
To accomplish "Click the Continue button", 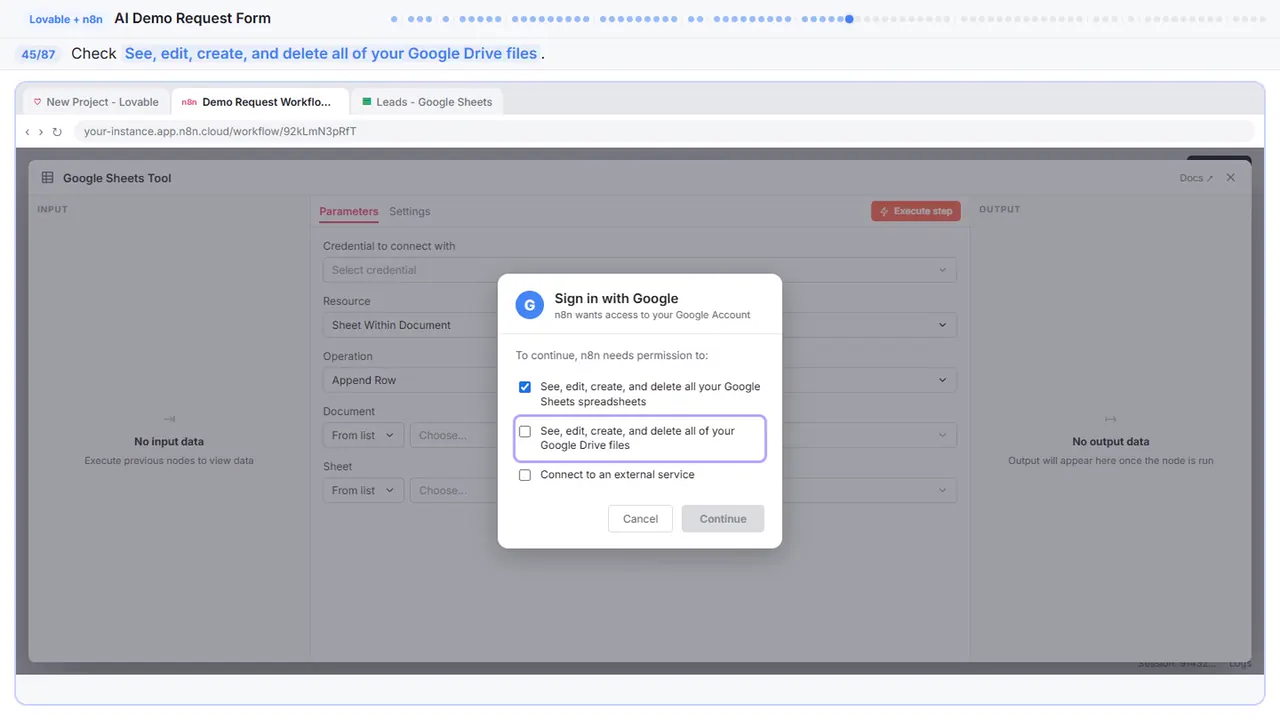I will point(723,519).
